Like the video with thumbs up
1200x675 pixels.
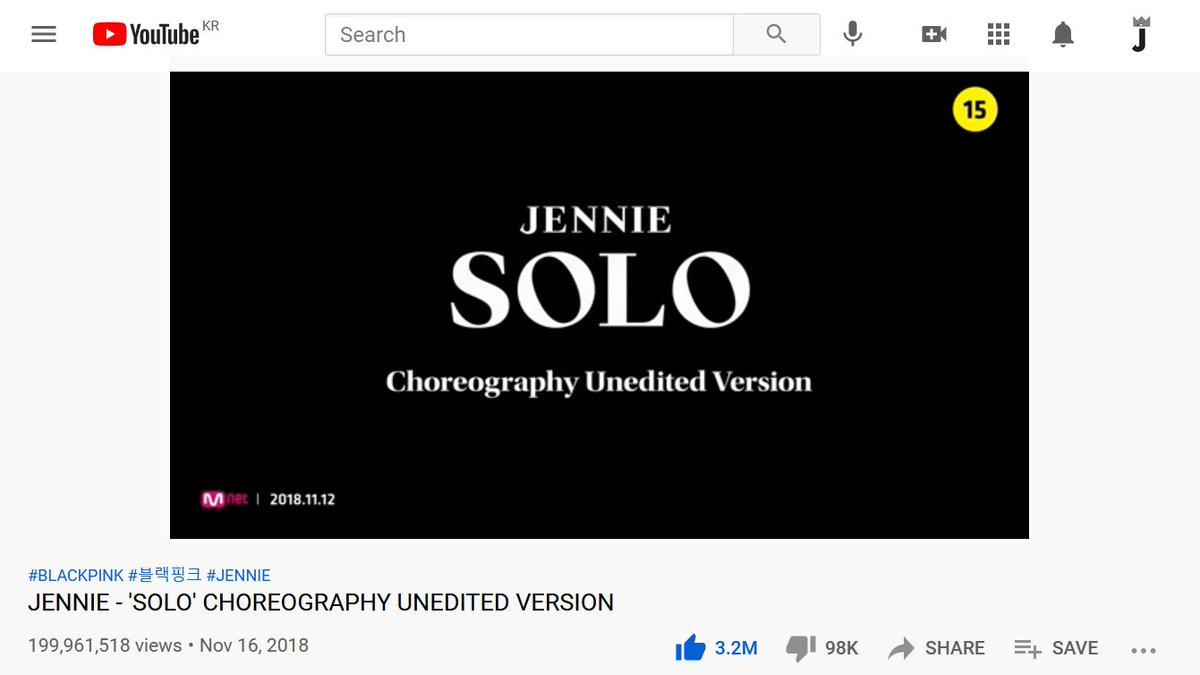[691, 648]
